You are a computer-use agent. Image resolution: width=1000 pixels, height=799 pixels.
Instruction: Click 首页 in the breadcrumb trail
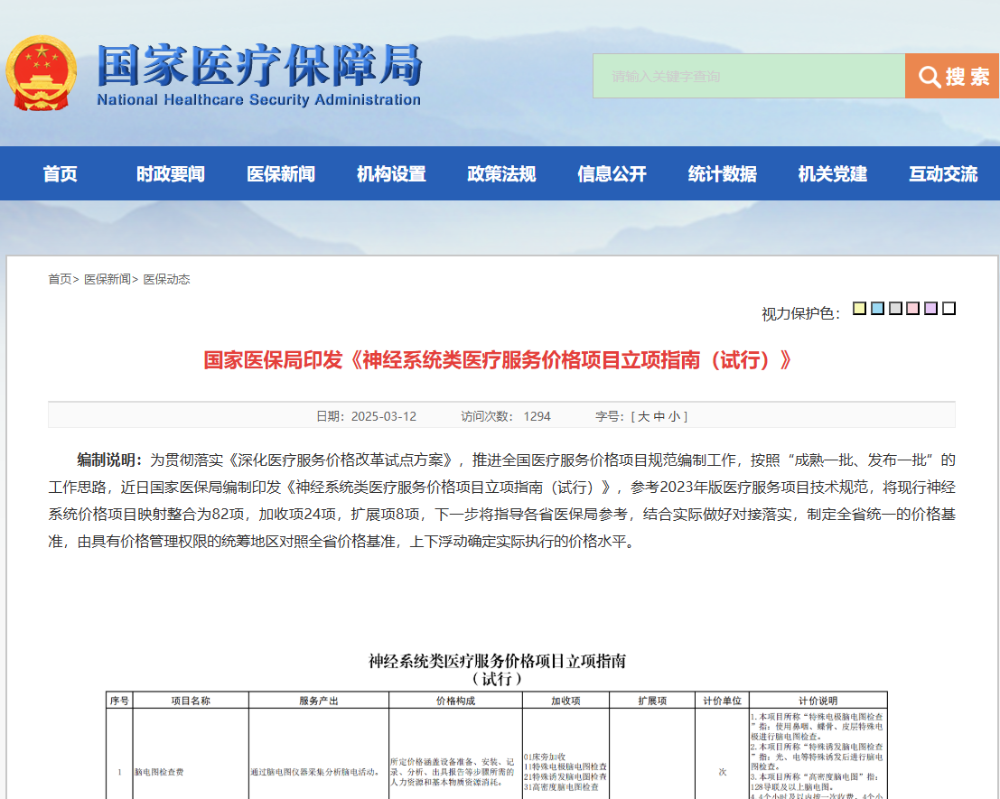pos(60,279)
